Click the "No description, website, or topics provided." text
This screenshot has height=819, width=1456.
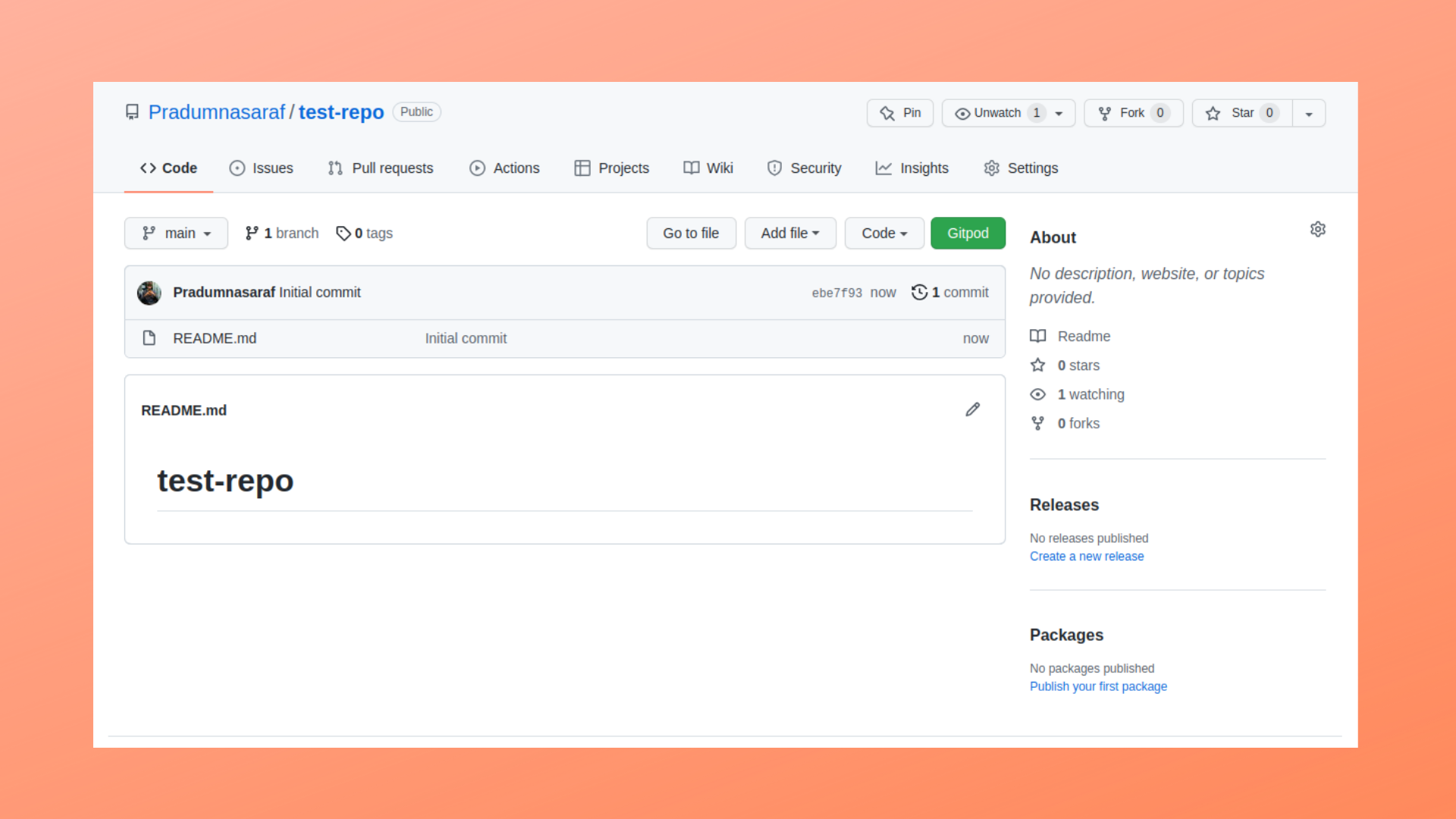(1147, 286)
